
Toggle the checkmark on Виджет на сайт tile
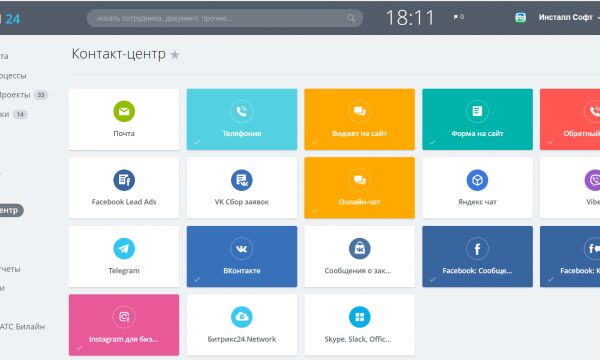pyautogui.click(x=315, y=142)
